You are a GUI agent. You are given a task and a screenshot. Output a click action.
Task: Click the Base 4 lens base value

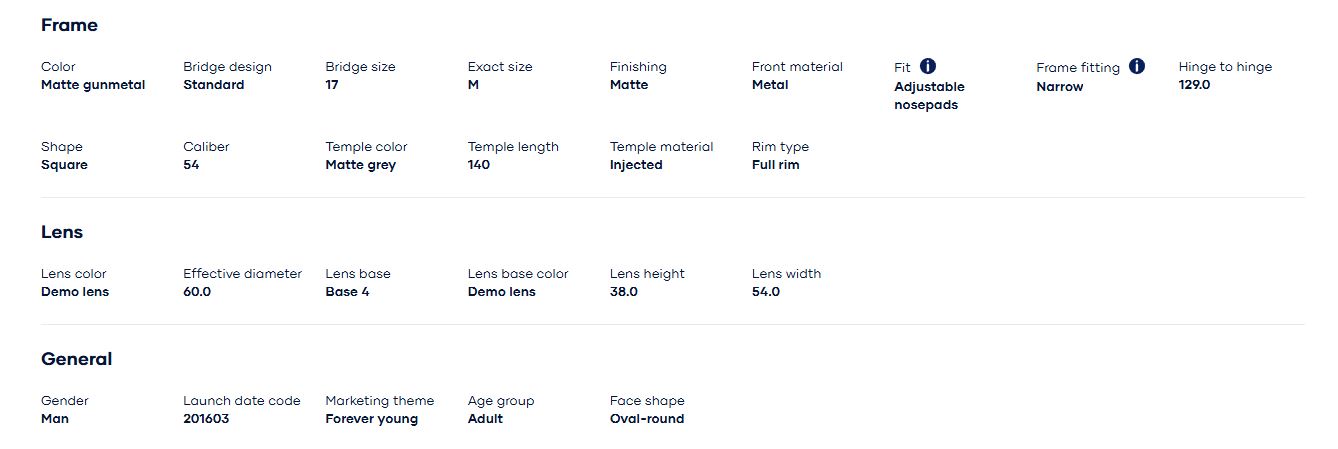347,292
